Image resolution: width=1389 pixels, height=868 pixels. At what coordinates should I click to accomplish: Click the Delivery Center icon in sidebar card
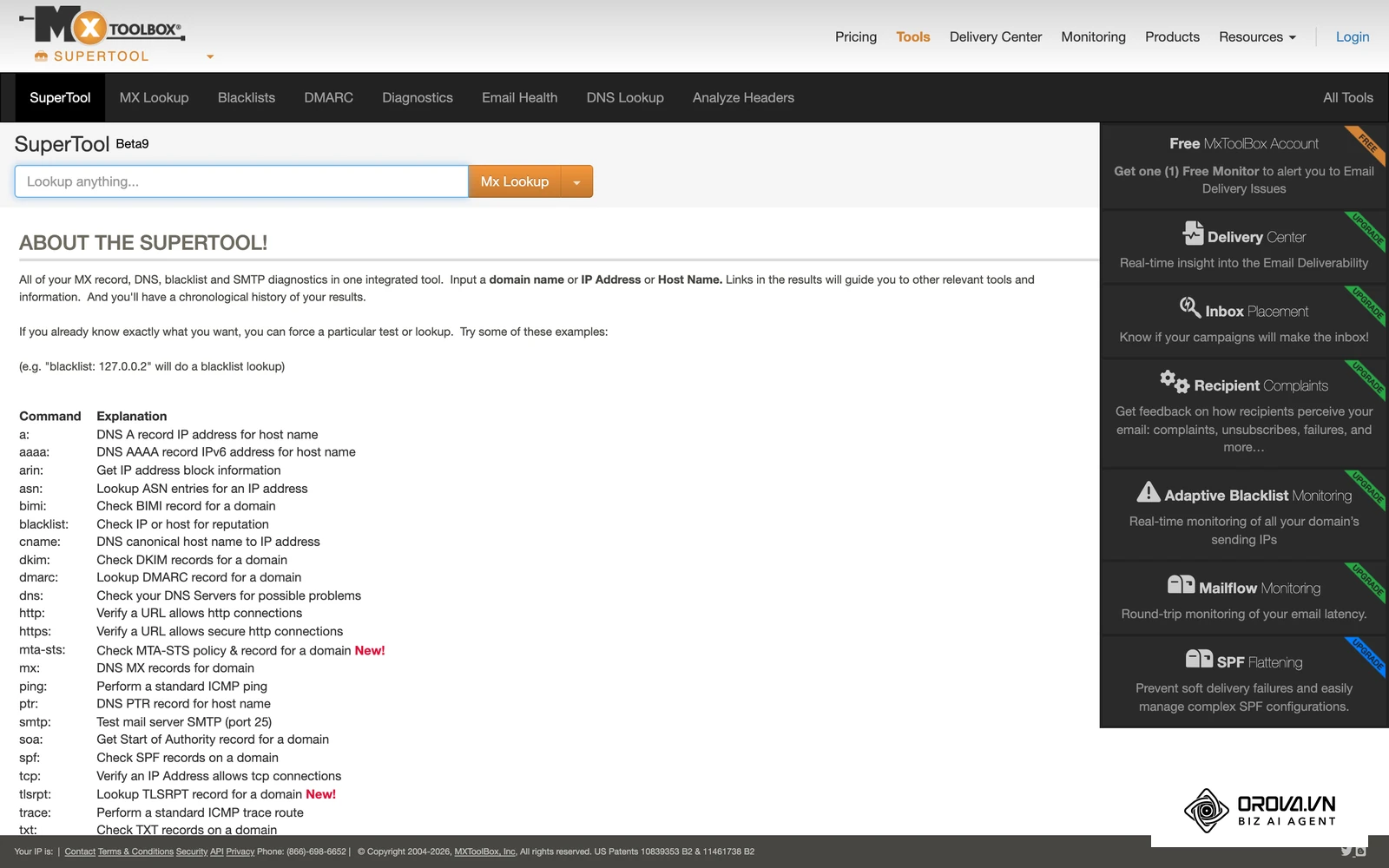(x=1193, y=233)
